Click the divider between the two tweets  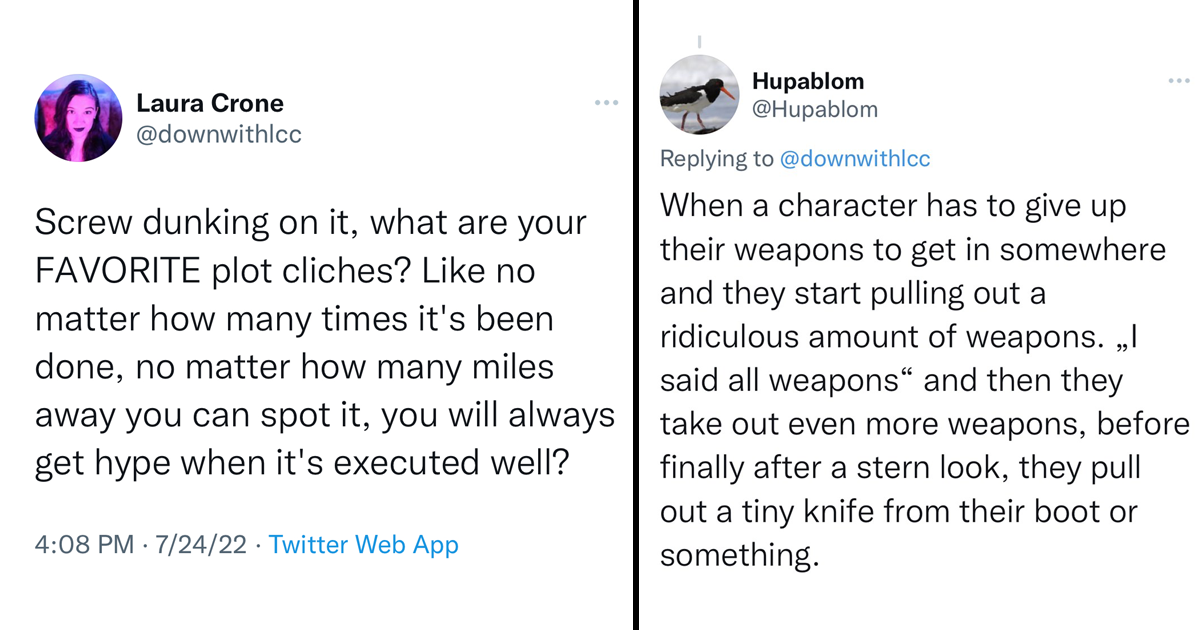click(637, 315)
